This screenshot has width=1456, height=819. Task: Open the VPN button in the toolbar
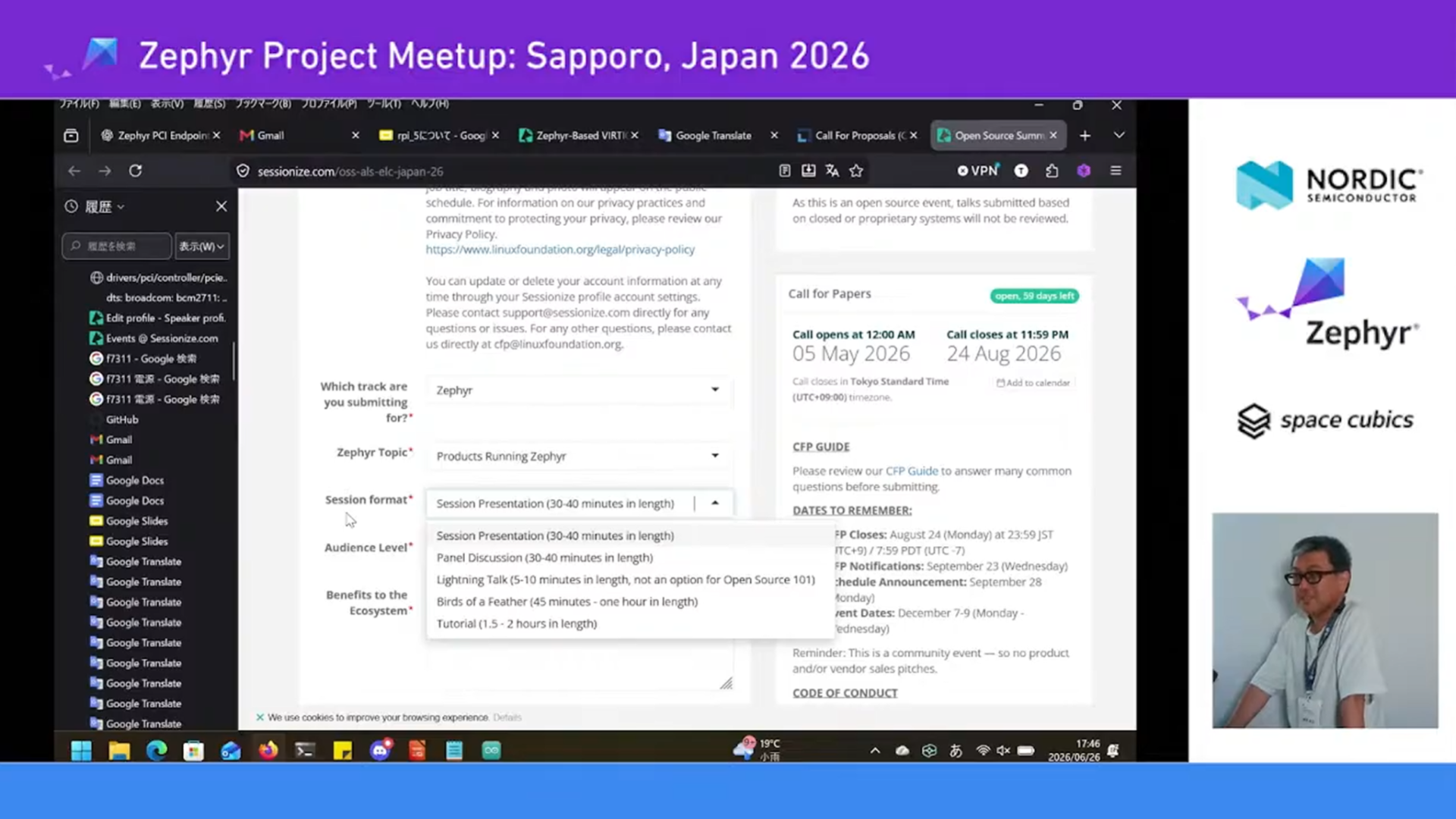(978, 171)
